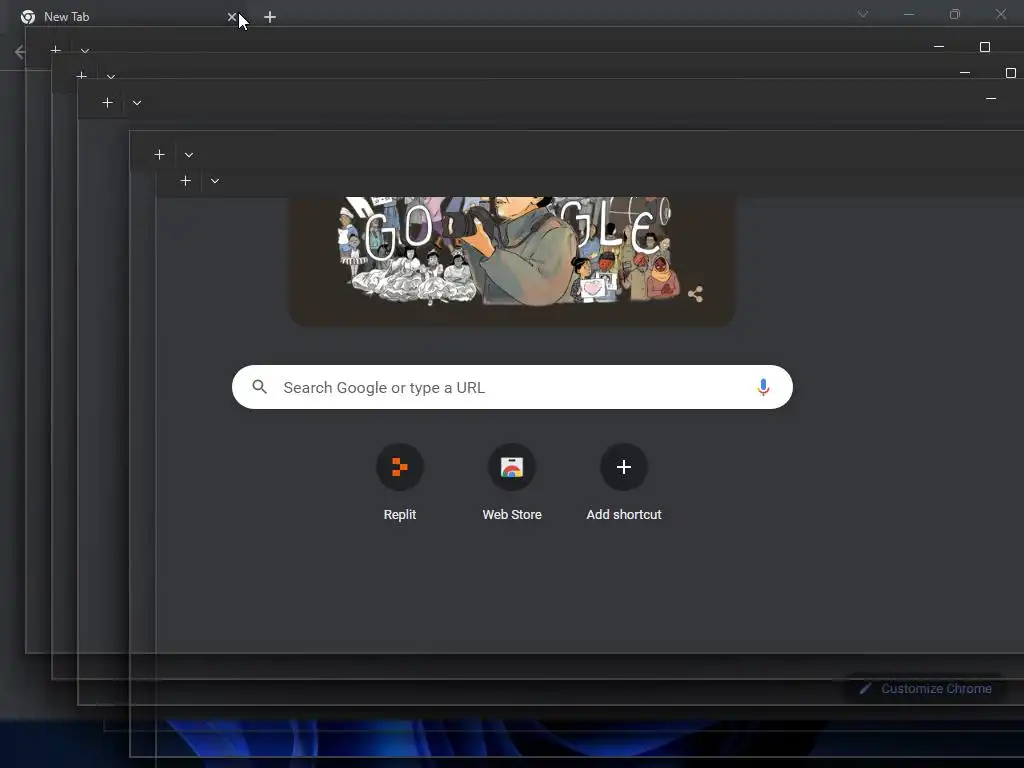The height and width of the screenshot is (768, 1024).
Task: Open the Web Store shortcut
Action: pyautogui.click(x=512, y=483)
